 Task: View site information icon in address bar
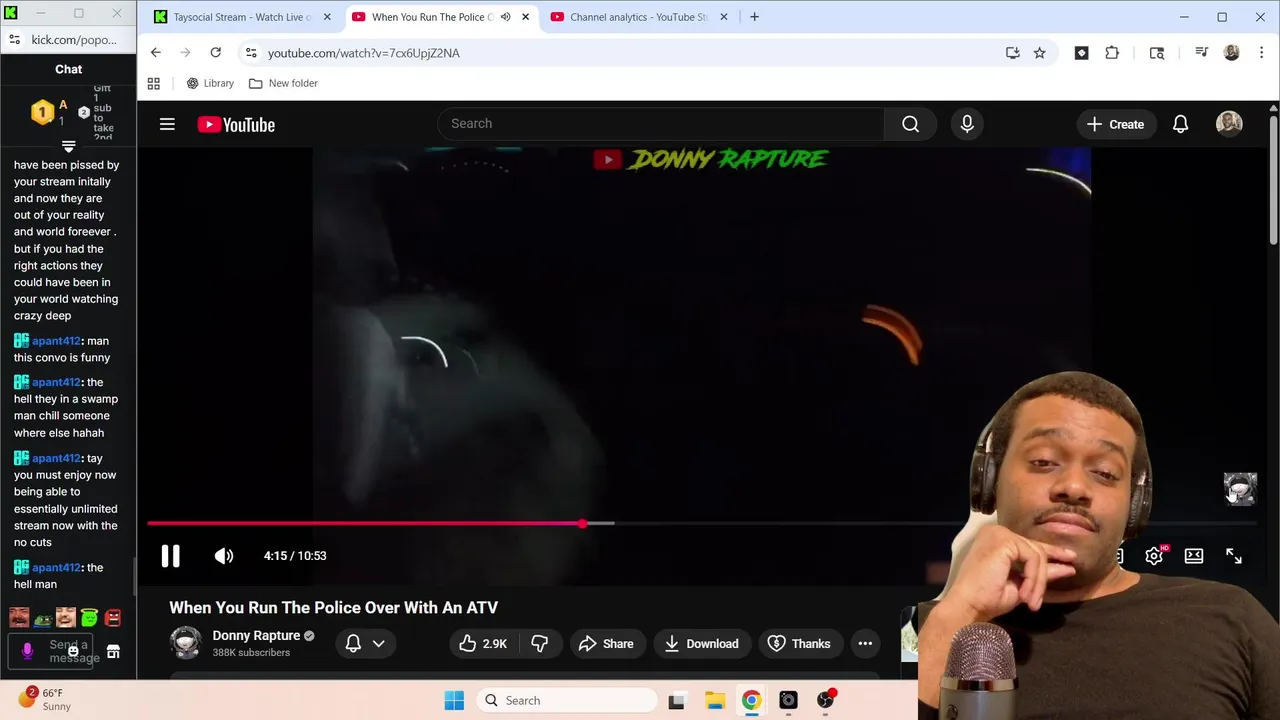tap(251, 53)
